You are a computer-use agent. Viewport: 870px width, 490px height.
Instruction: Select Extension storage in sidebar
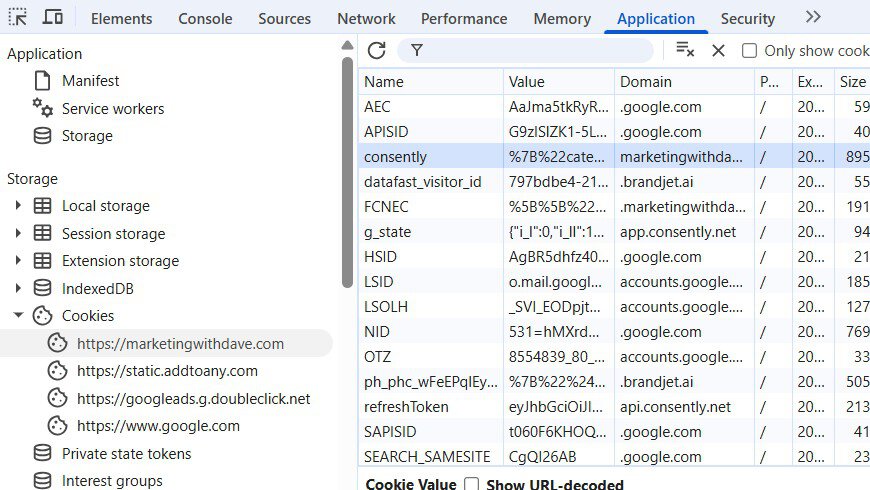[120, 261]
